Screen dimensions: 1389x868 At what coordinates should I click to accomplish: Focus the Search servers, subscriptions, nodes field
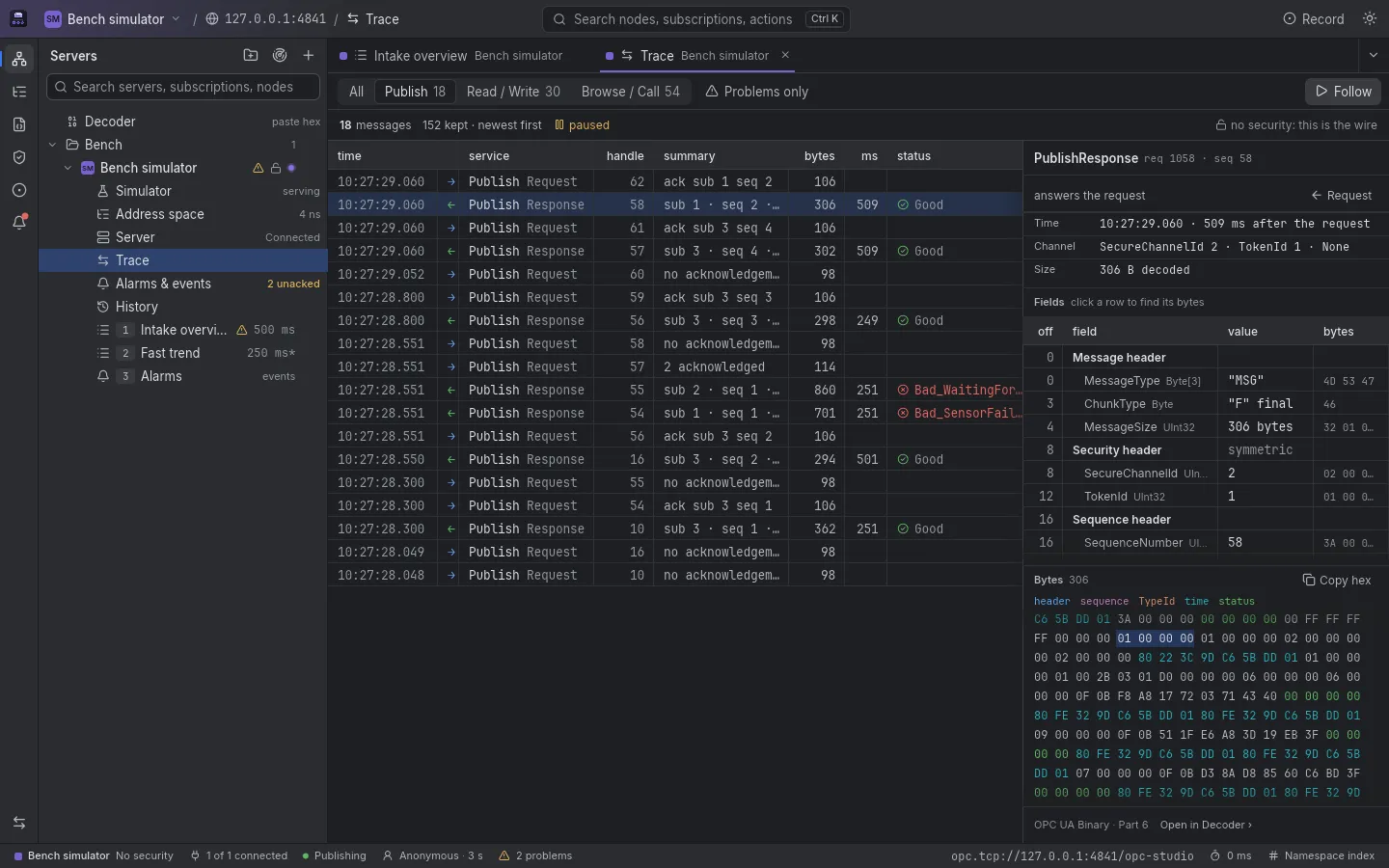click(183, 87)
